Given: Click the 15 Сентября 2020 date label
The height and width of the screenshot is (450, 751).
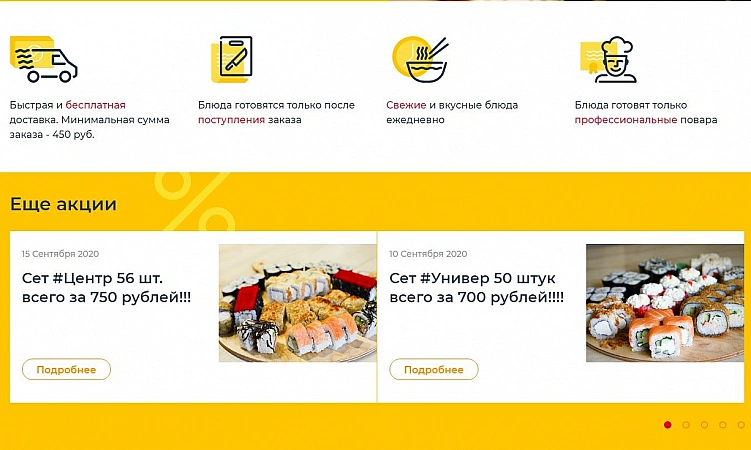Looking at the screenshot, I should tap(60, 254).
